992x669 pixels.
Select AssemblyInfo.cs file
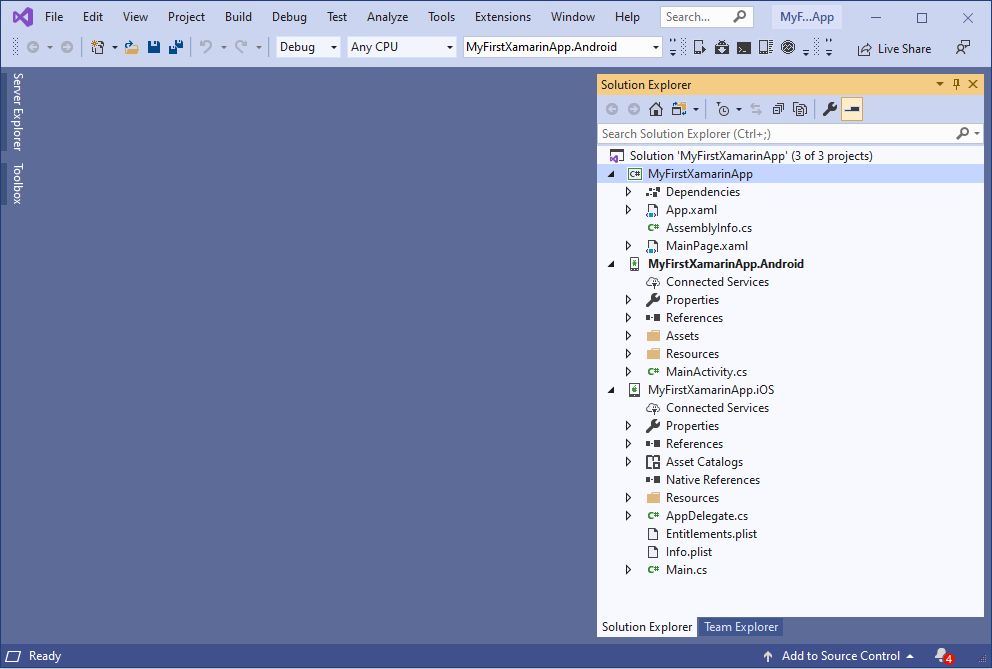[709, 228]
